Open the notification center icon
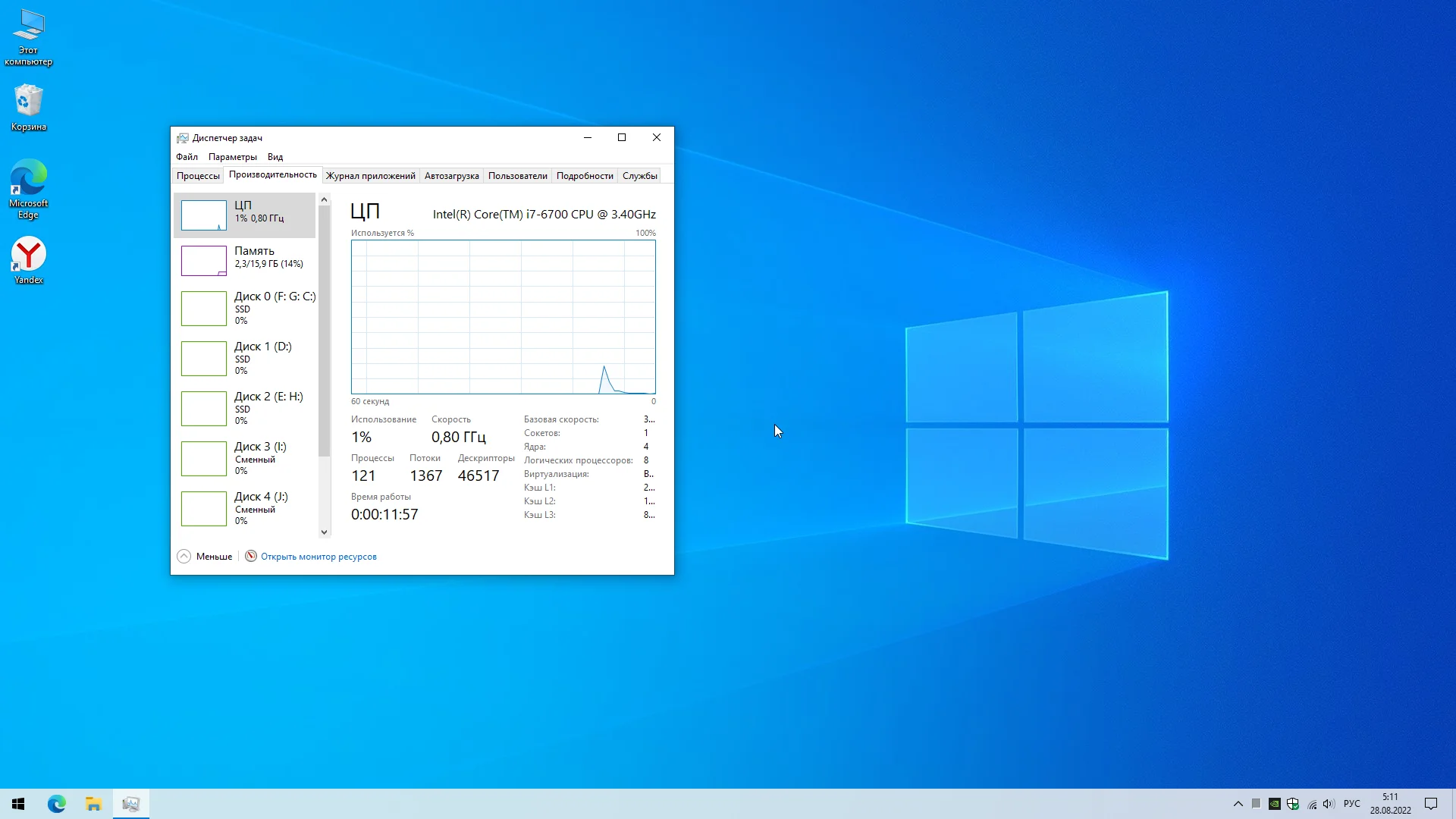Image resolution: width=1456 pixels, height=819 pixels. [x=1430, y=804]
